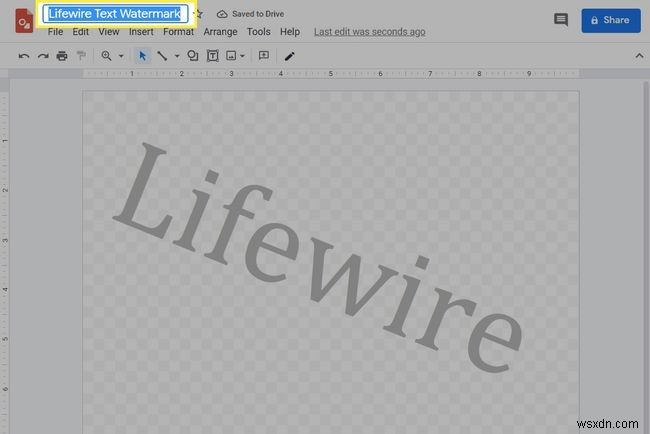Redo the last action
This screenshot has width=650, height=434.
[43, 56]
